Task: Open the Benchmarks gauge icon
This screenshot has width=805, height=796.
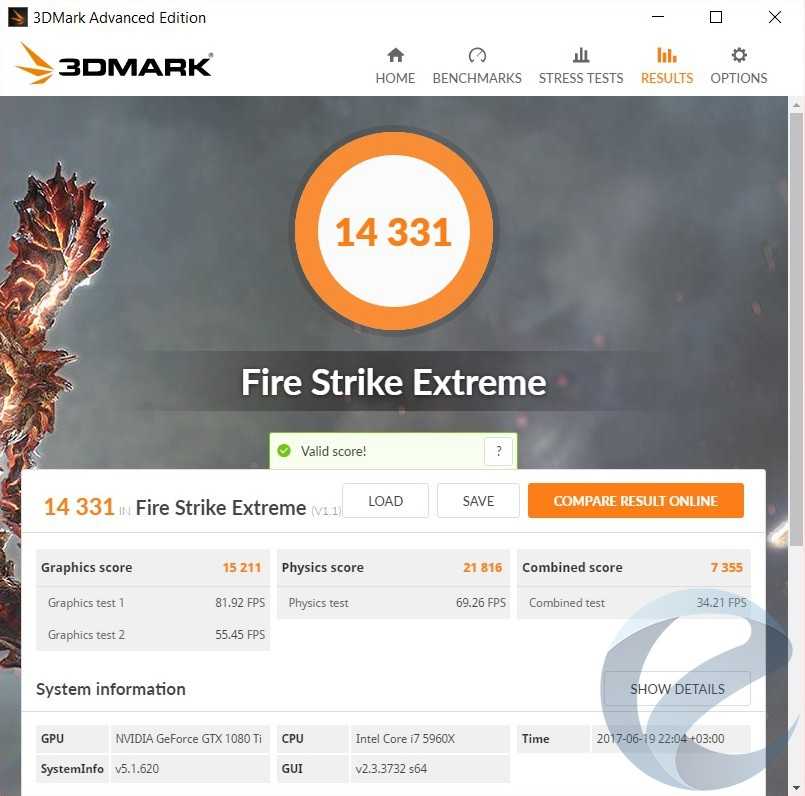Action: coord(477,55)
